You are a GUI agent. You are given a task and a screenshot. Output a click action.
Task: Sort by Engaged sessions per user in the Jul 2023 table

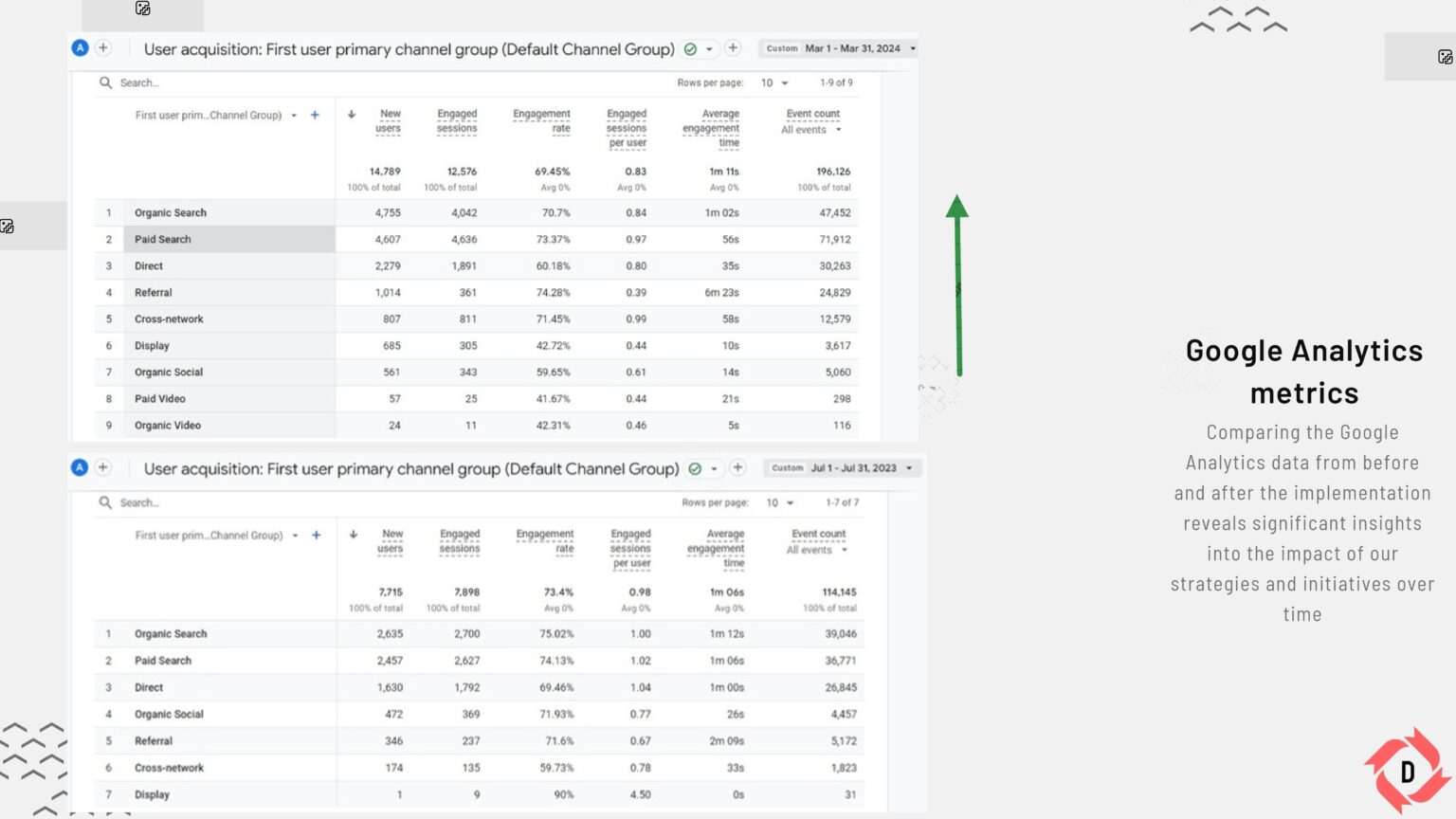click(x=631, y=549)
